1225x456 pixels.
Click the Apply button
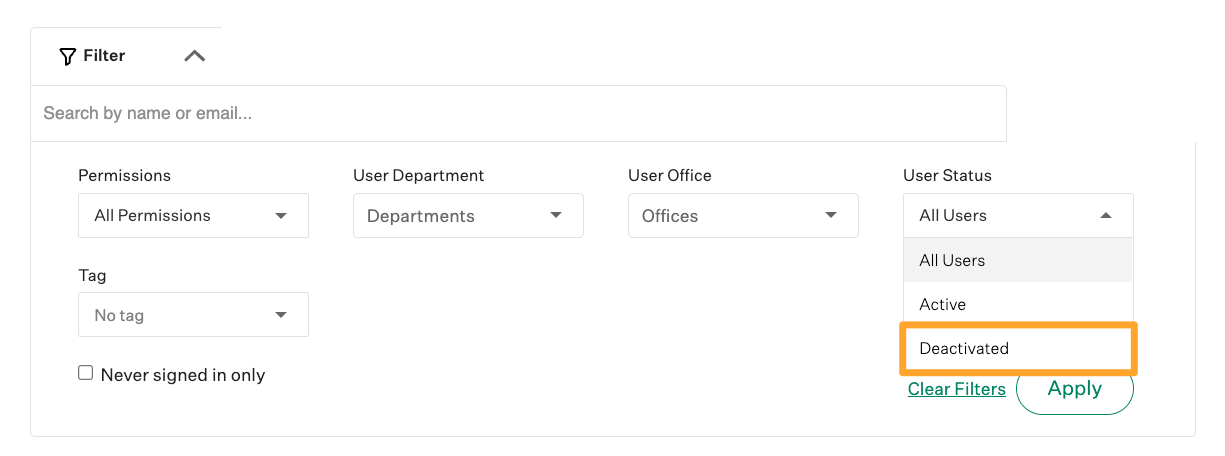pyautogui.click(x=1075, y=389)
